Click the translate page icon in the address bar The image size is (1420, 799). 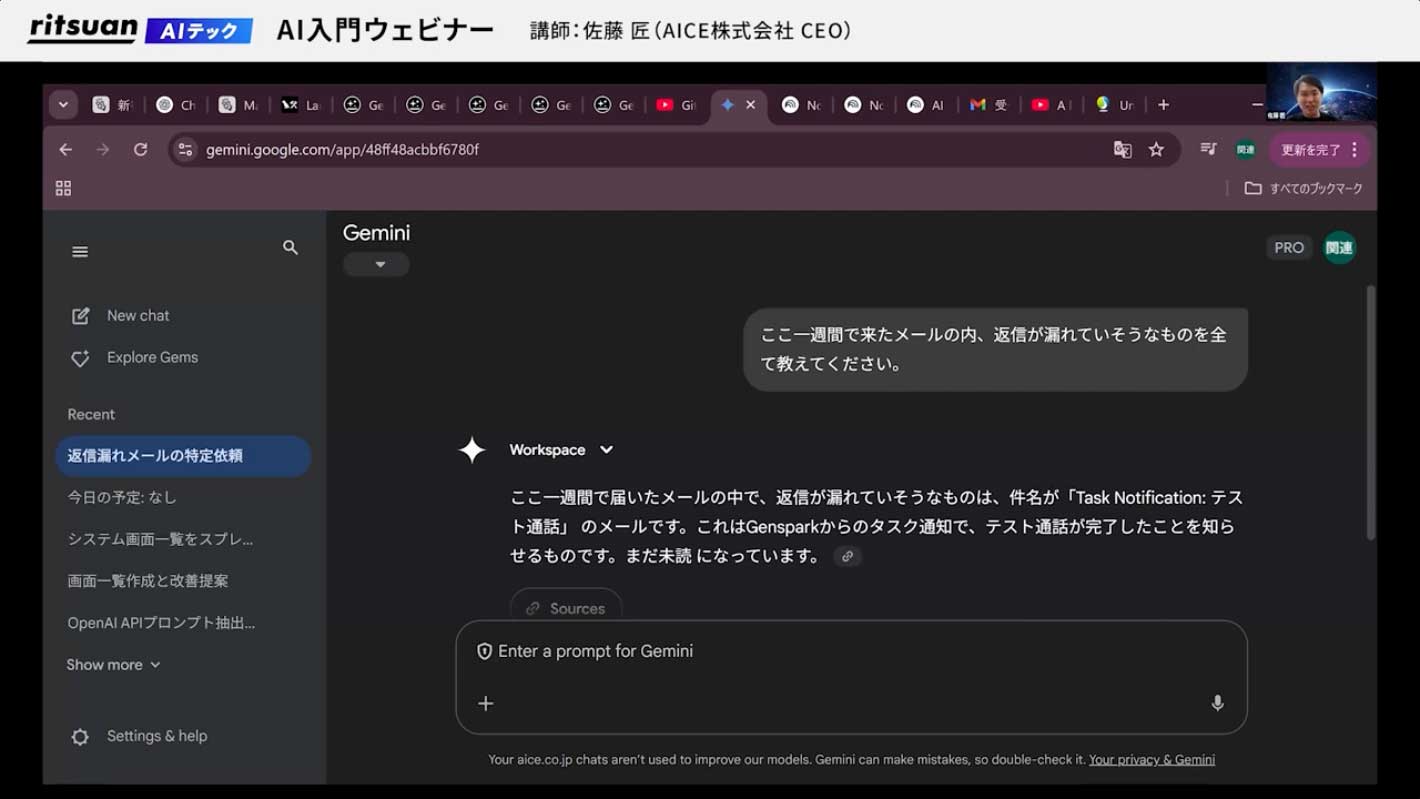click(1122, 149)
